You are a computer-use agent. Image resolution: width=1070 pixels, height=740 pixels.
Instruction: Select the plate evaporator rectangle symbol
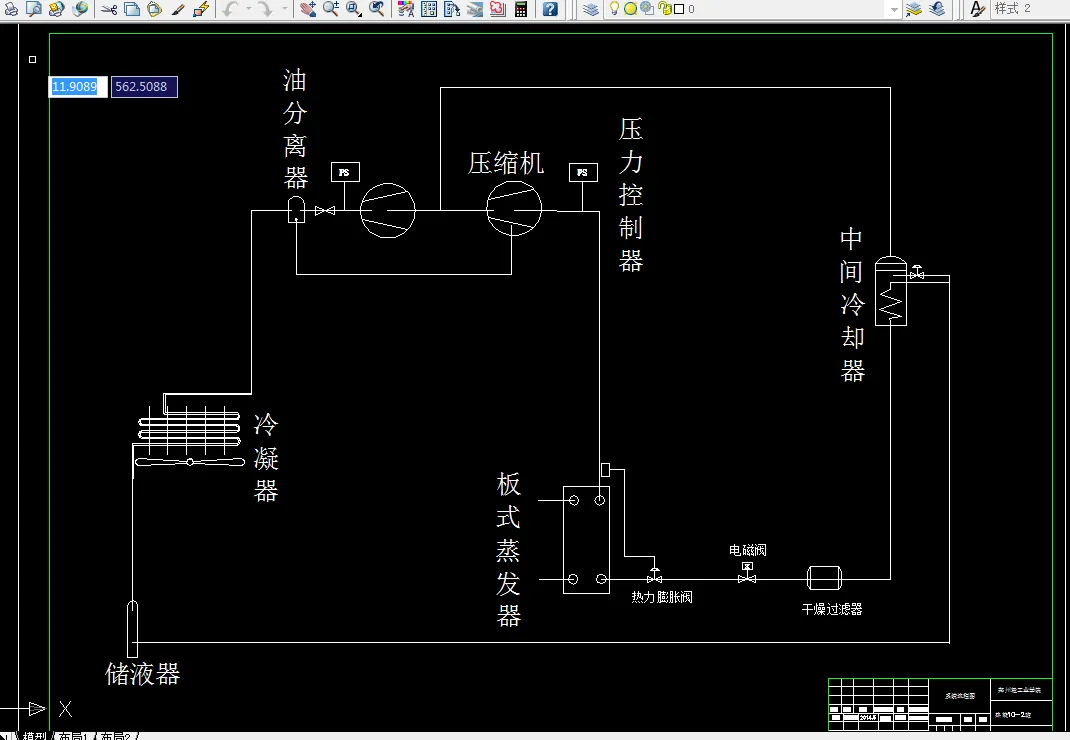[x=586, y=539]
